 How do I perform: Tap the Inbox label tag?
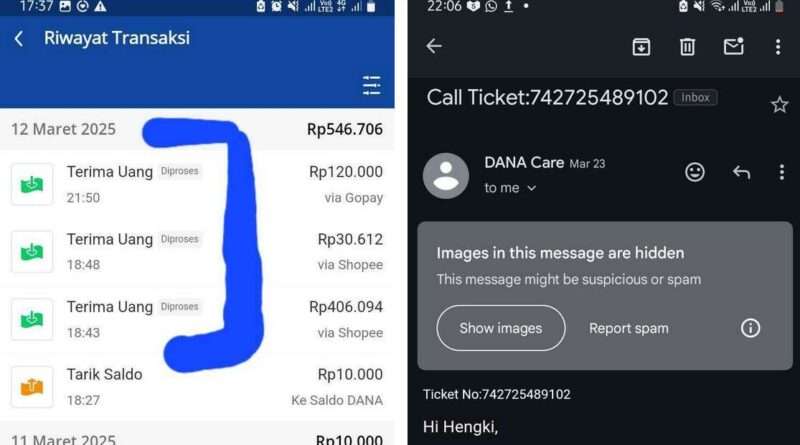pos(695,97)
